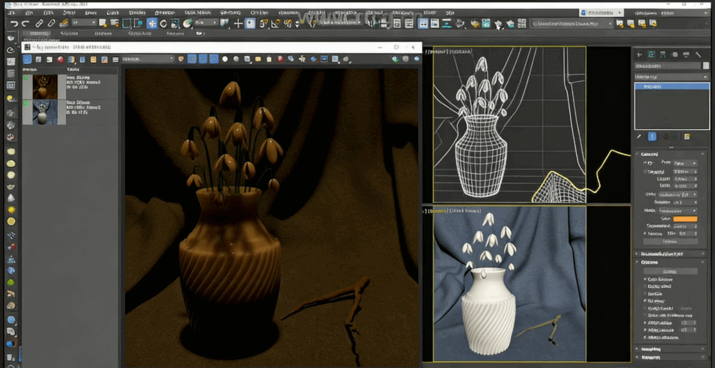
Task: Toggle the Texture checkbox in the light parameters
Action: tap(645, 233)
